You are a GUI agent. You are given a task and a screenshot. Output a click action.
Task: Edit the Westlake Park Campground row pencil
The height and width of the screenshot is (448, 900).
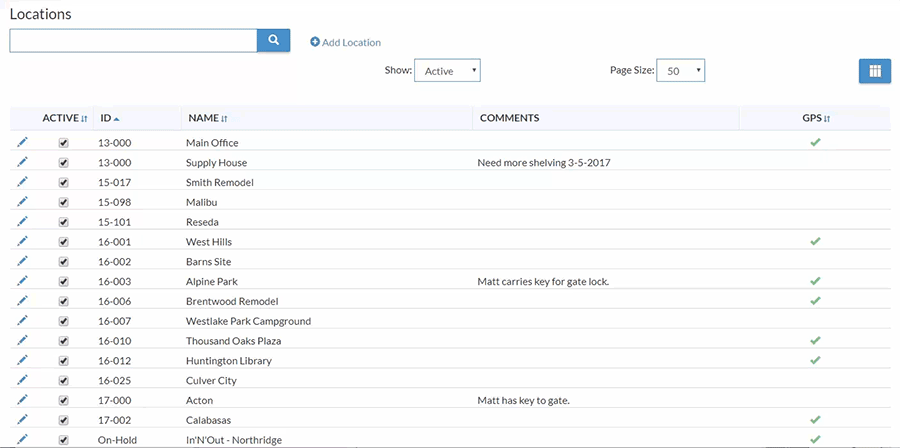coord(22,321)
